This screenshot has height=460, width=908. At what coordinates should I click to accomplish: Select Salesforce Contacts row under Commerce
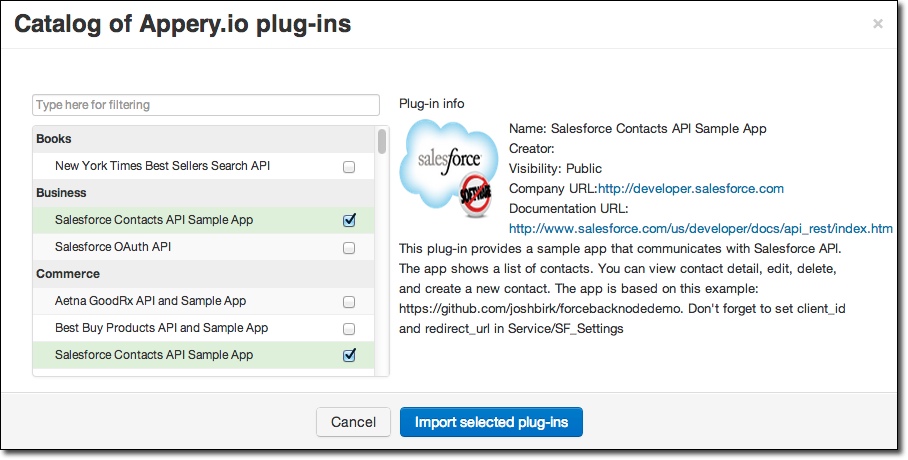pos(203,355)
